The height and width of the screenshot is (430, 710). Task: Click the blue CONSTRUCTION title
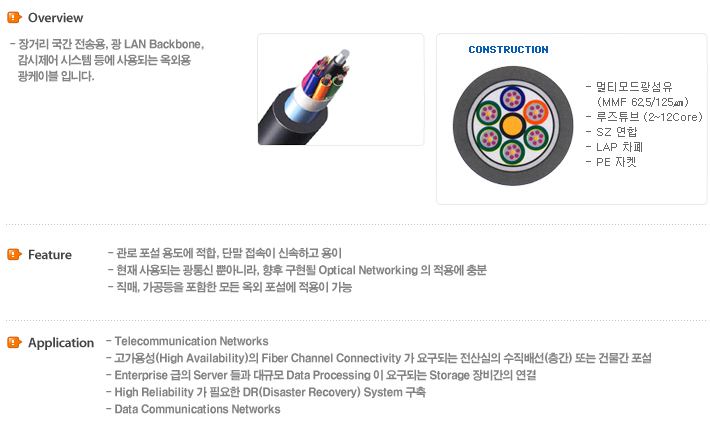point(508,49)
